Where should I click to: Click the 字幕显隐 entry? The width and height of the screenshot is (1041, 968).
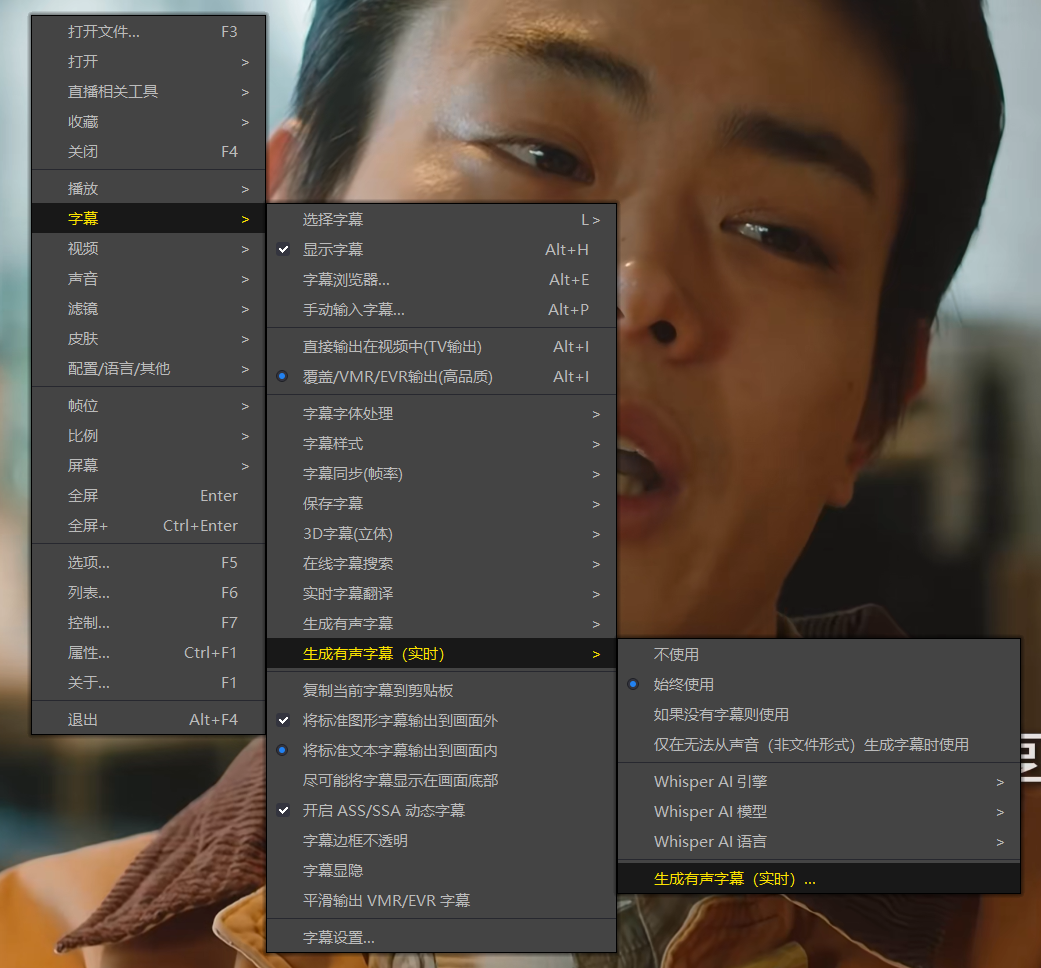click(x=441, y=870)
